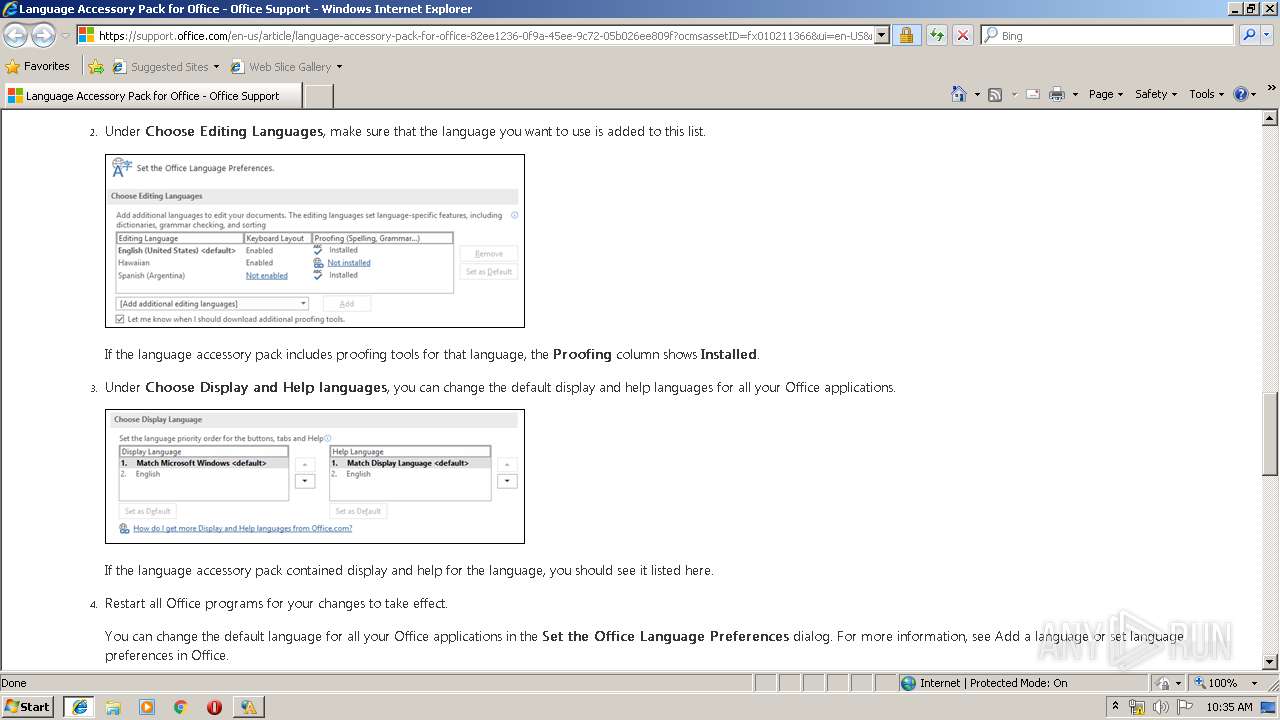Click the green Refresh arrows icon
The width and height of the screenshot is (1280, 720).
[936, 35]
